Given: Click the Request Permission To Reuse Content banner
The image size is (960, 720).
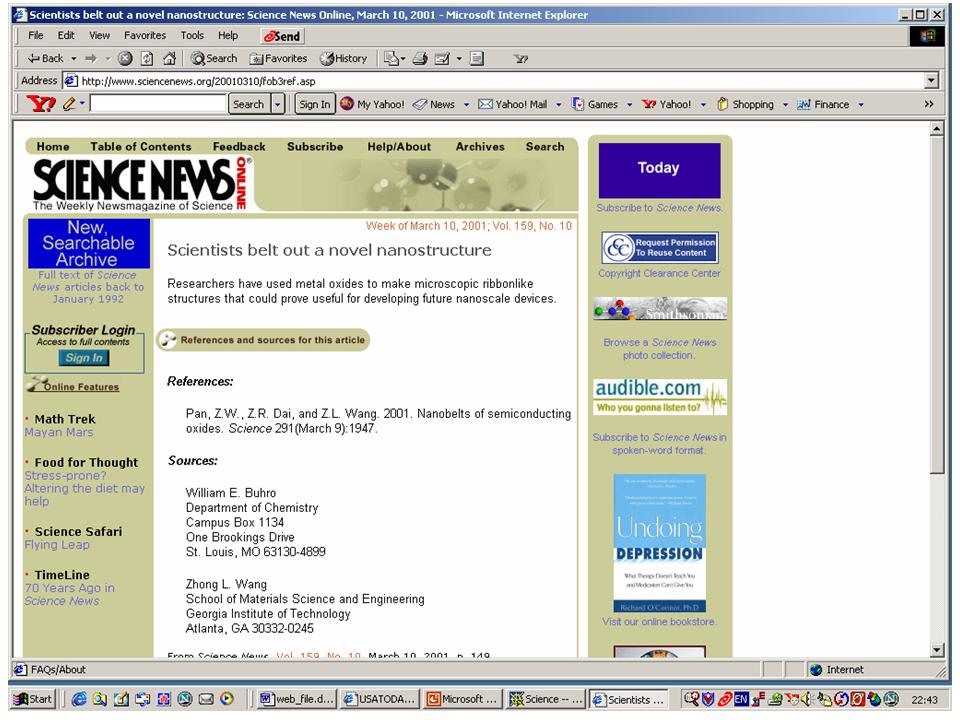Looking at the screenshot, I should [659, 247].
